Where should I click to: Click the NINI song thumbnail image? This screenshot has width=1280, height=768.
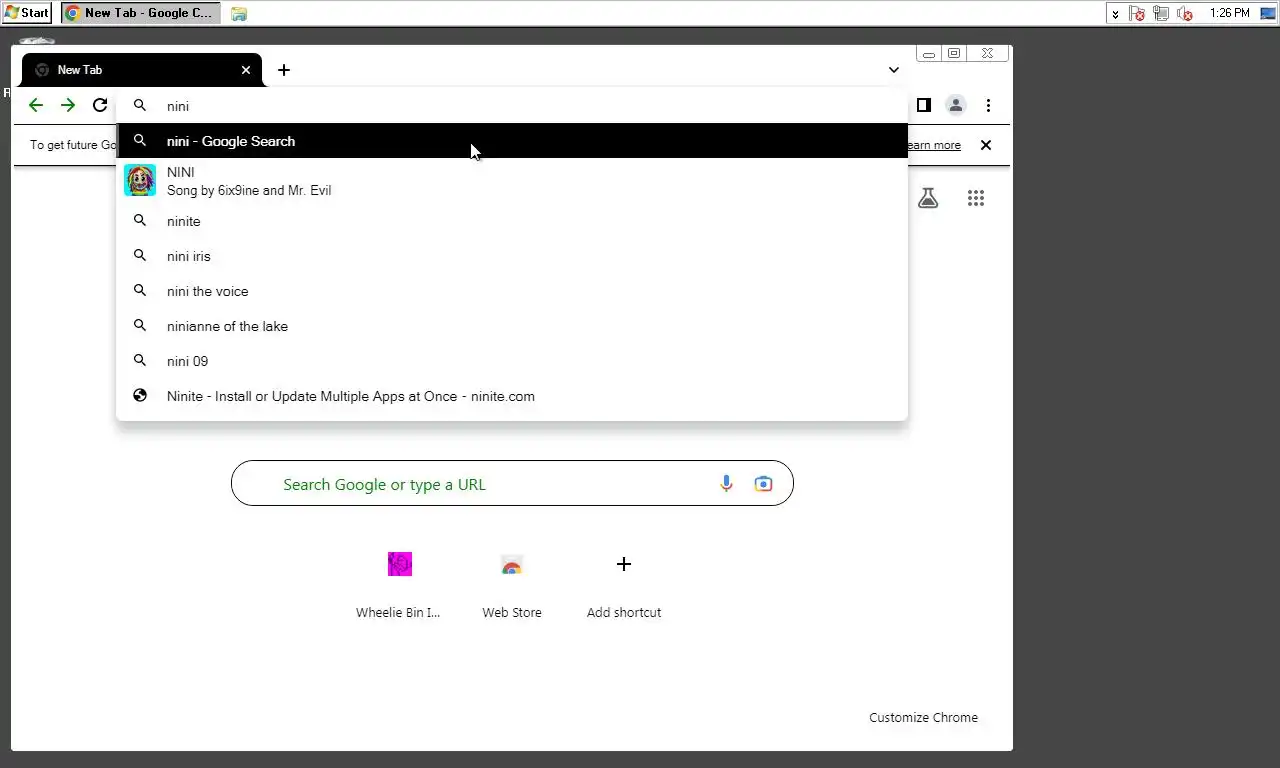click(x=140, y=181)
